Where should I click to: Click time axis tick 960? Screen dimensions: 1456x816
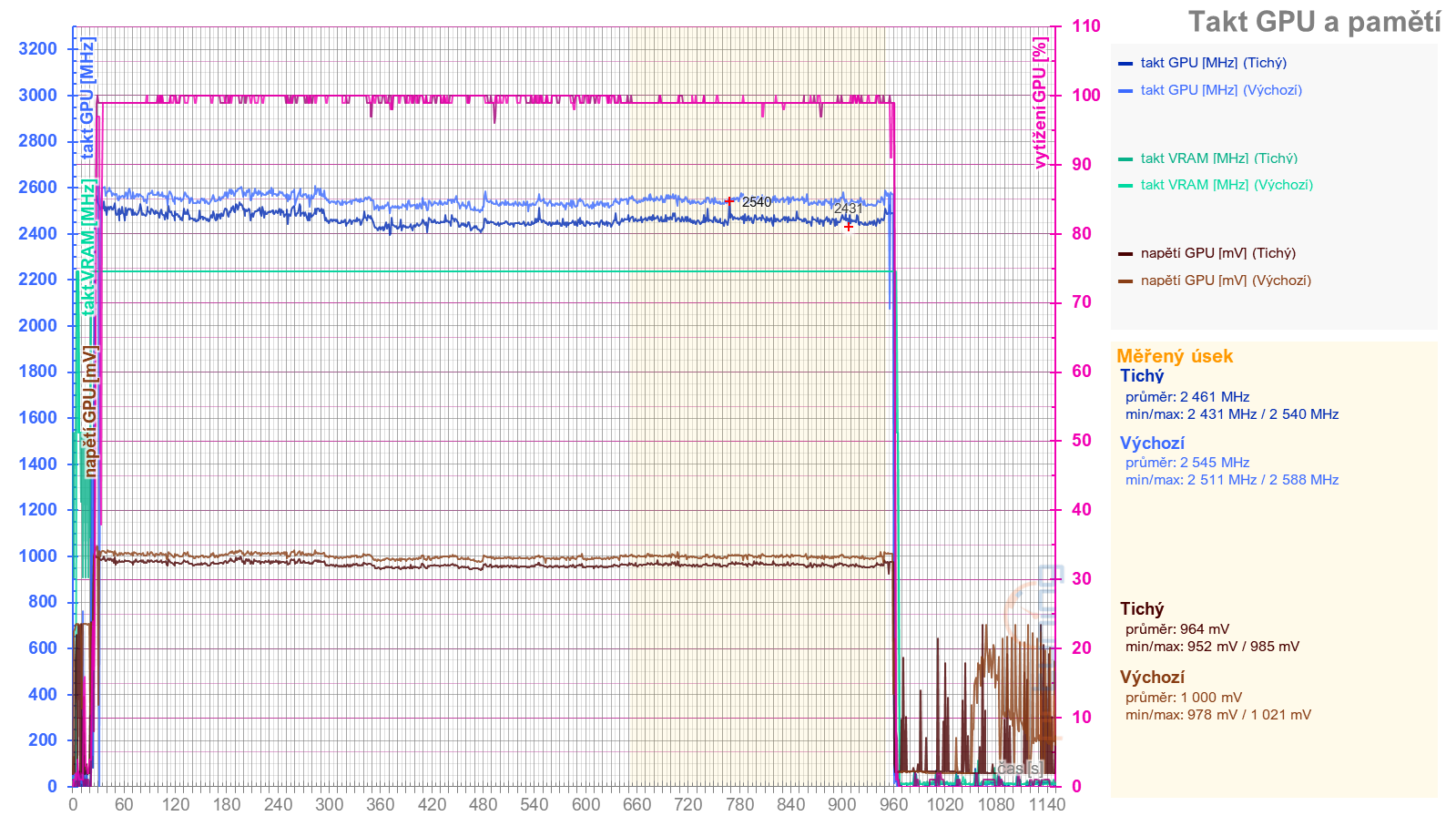(x=893, y=804)
